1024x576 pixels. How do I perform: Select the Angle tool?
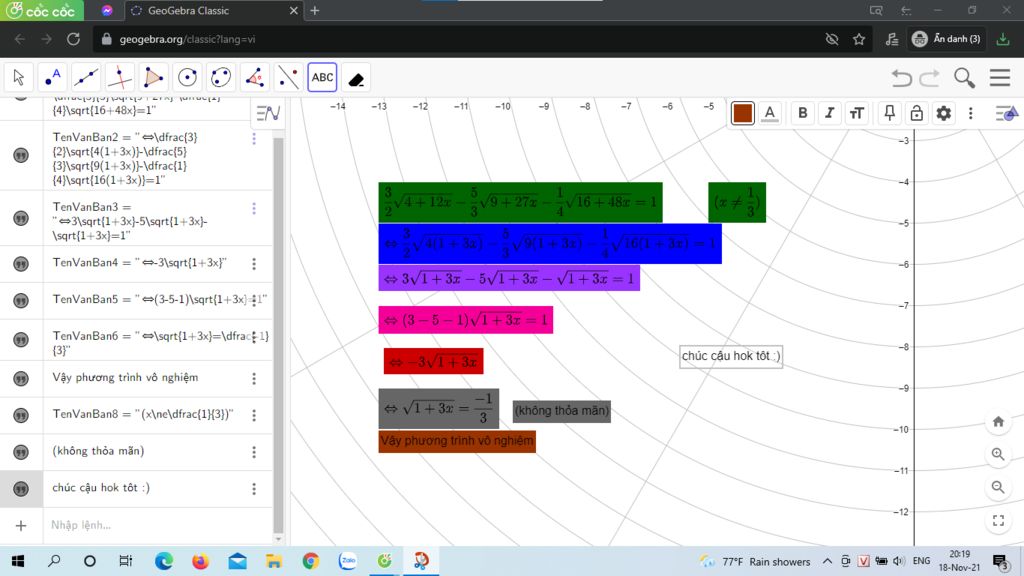[x=255, y=78]
